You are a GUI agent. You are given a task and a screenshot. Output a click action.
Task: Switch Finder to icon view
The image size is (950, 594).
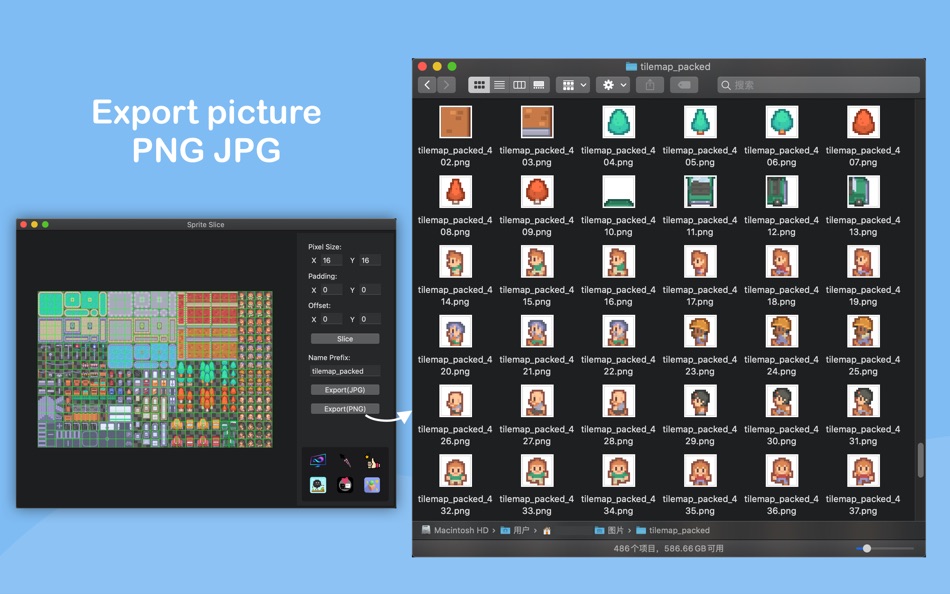pyautogui.click(x=479, y=85)
